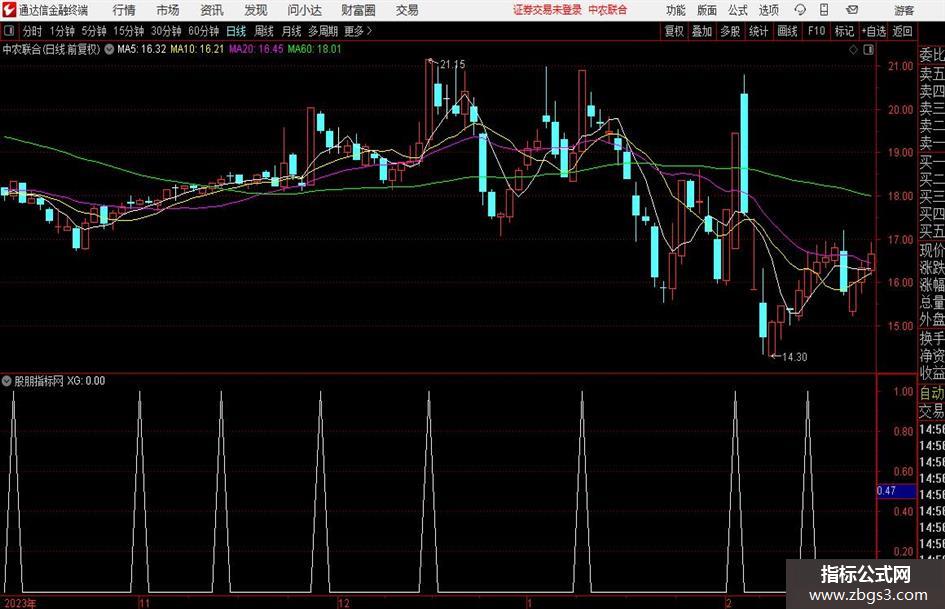
Task: Click the 叠加 overlay button
Action: pos(702,31)
